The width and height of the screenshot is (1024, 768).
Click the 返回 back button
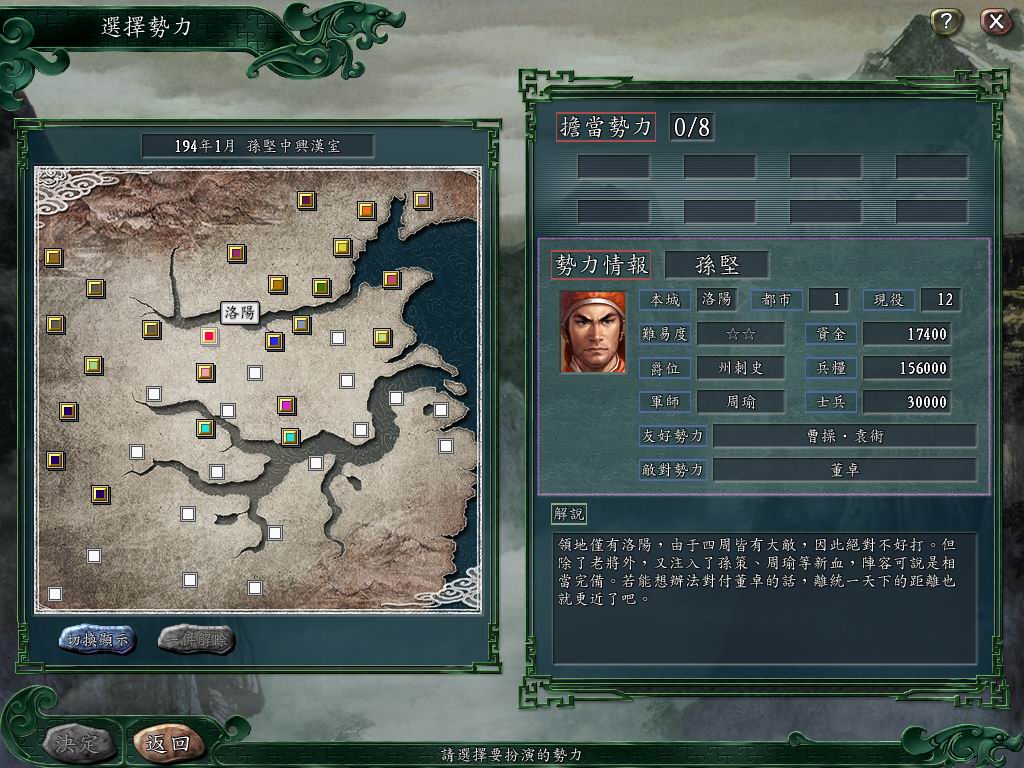[168, 743]
